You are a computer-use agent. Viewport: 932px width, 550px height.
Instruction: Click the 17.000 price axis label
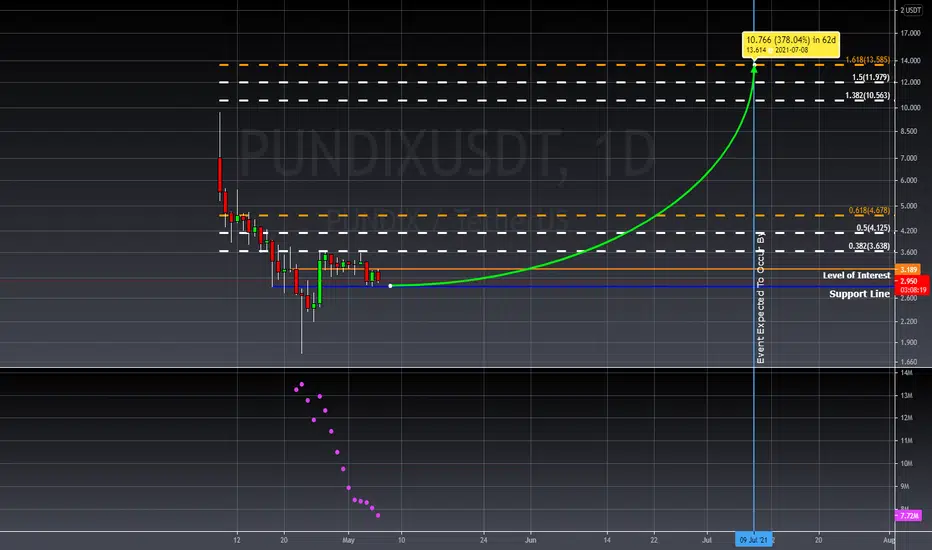coord(910,33)
